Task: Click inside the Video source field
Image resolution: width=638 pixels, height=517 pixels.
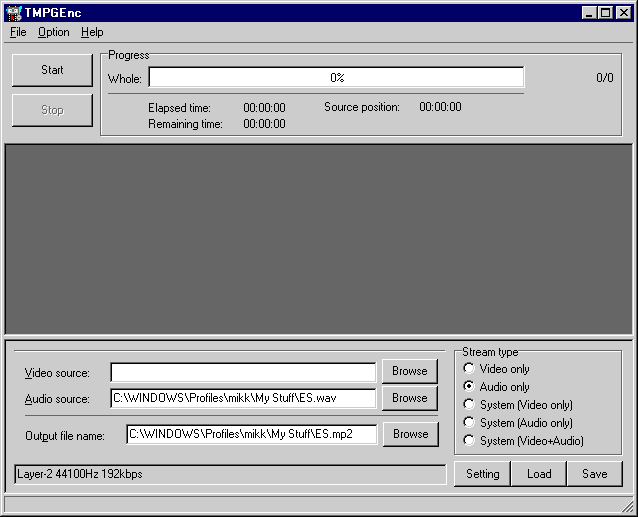Action: pos(243,372)
